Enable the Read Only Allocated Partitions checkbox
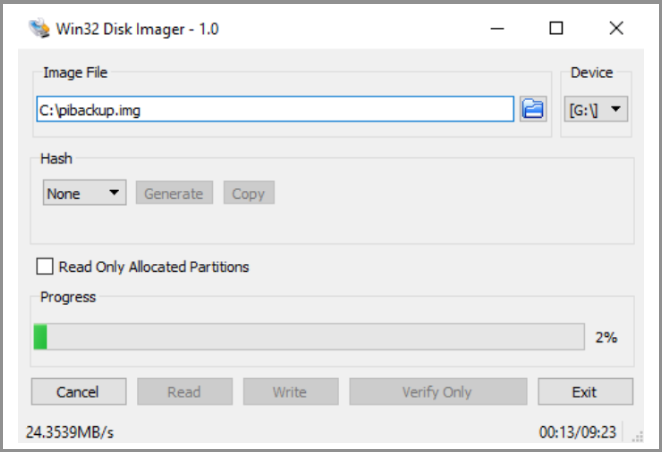 tap(45, 267)
